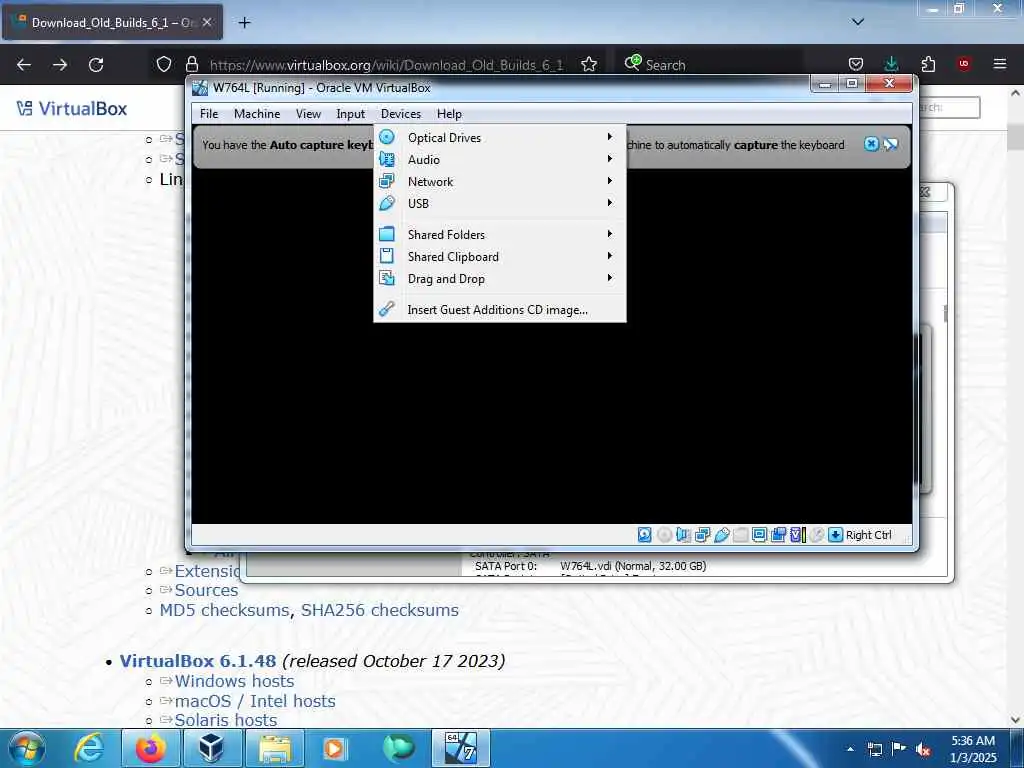Viewport: 1024px width, 768px height.
Task: Open the macOS / Intel hosts link
Action: click(255, 701)
